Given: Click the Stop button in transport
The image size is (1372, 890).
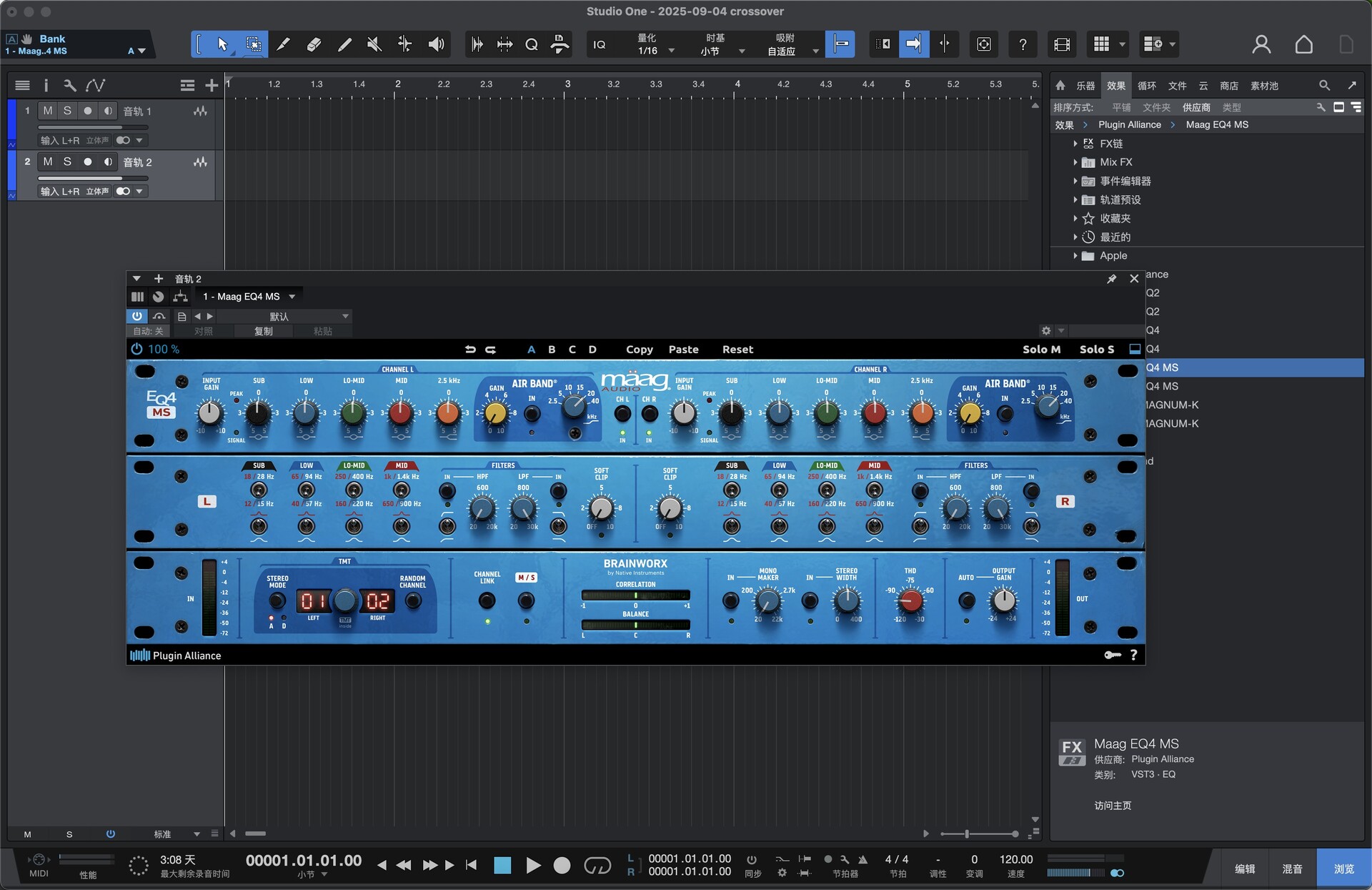Looking at the screenshot, I should (502, 866).
